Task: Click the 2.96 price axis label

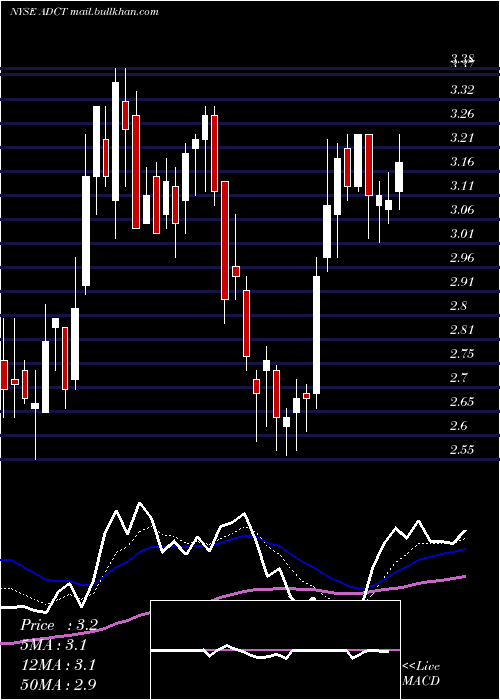Action: click(x=462, y=258)
